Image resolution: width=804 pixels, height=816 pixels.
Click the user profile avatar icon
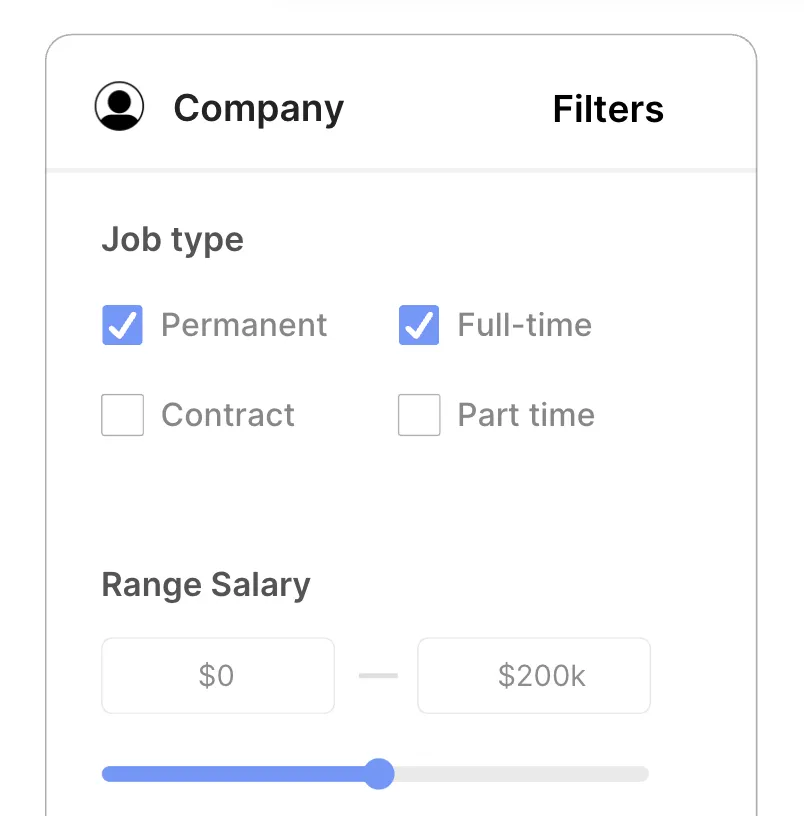pos(120,106)
